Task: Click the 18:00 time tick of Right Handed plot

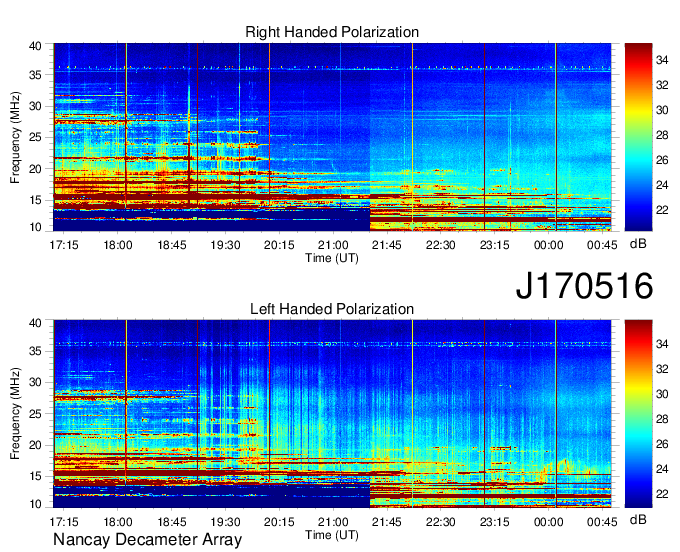Action: (118, 245)
